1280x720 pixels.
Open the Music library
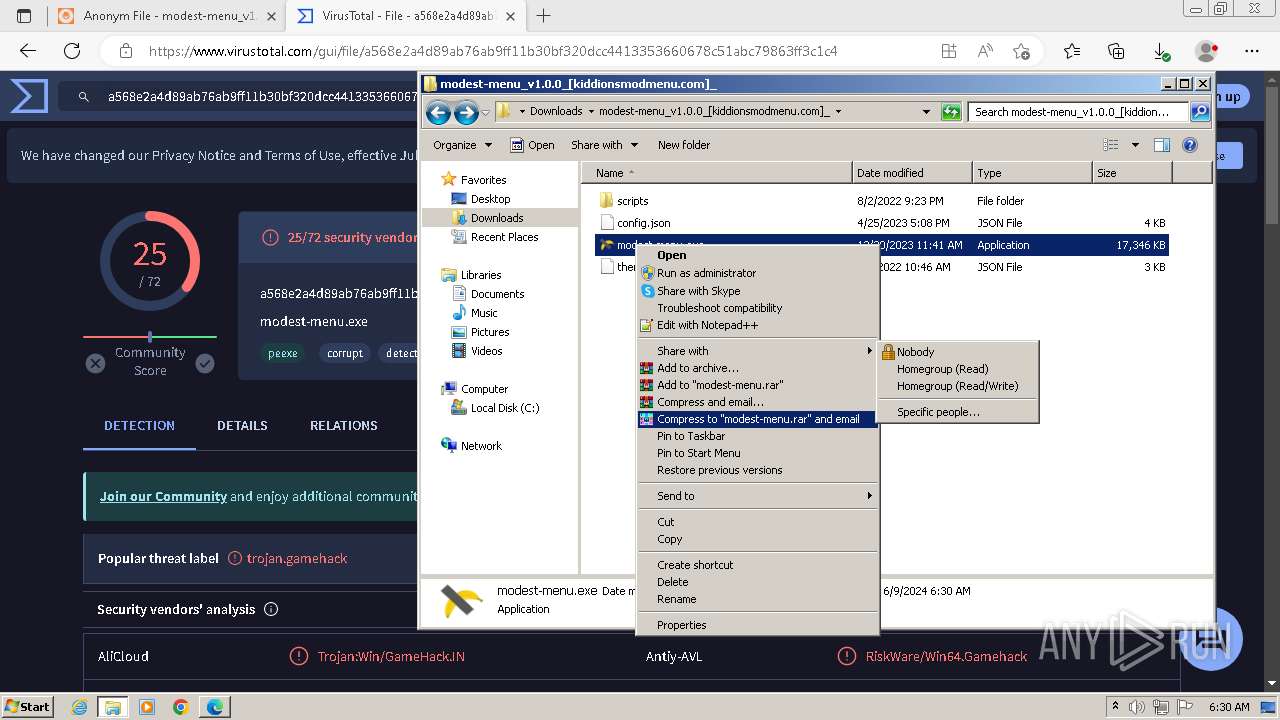tap(484, 313)
